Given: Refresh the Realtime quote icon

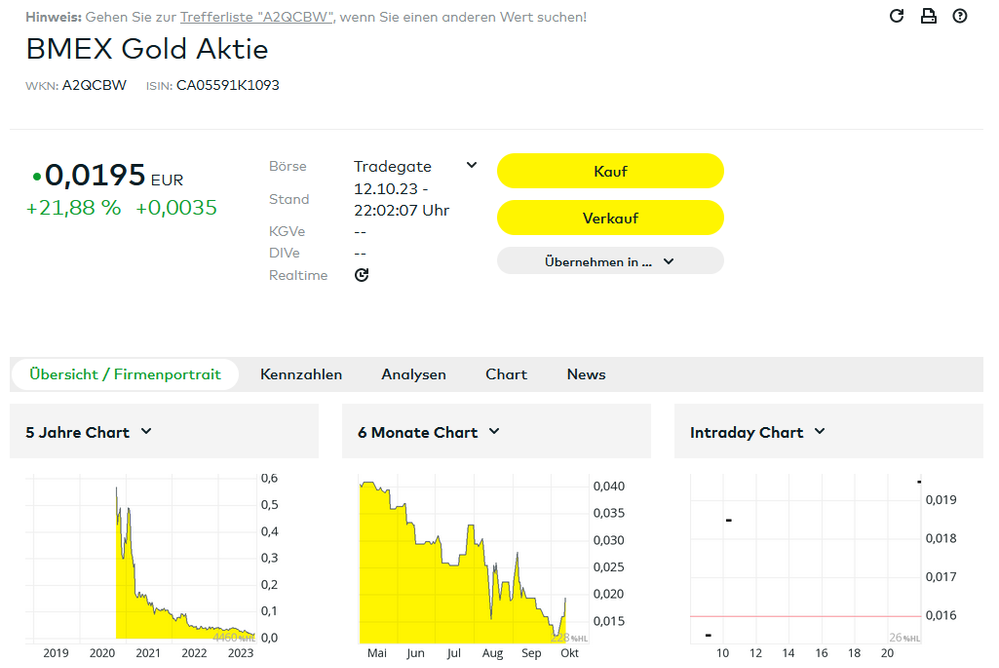Looking at the screenshot, I should pos(362,275).
